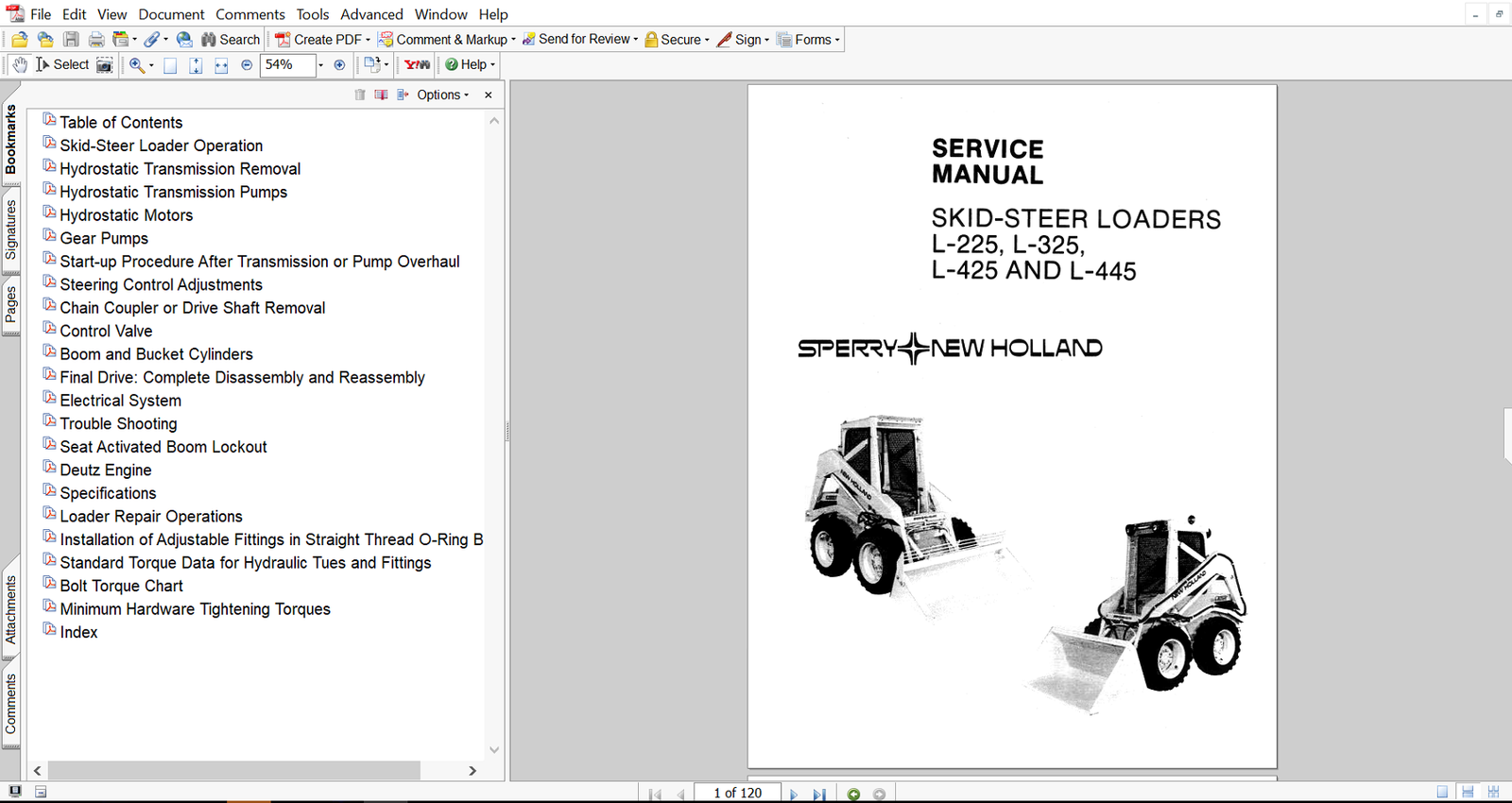Click the zoom in plus button
1512x803 pixels.
339,65
